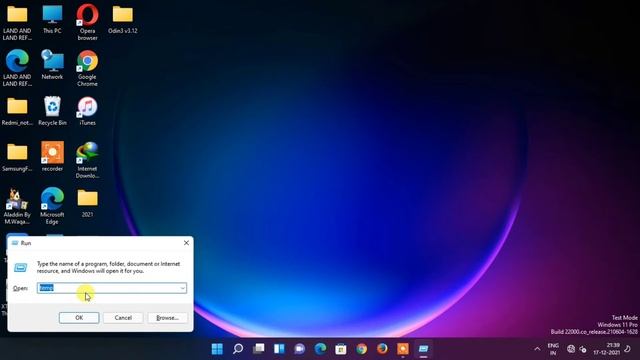Open the Widgets taskbar button
Image resolution: width=640 pixels, height=360 pixels.
[x=279, y=349]
